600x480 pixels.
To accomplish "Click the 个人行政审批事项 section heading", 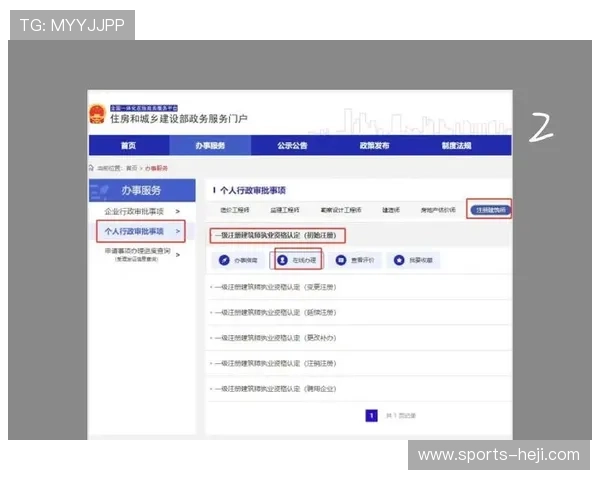I will 253,191.
